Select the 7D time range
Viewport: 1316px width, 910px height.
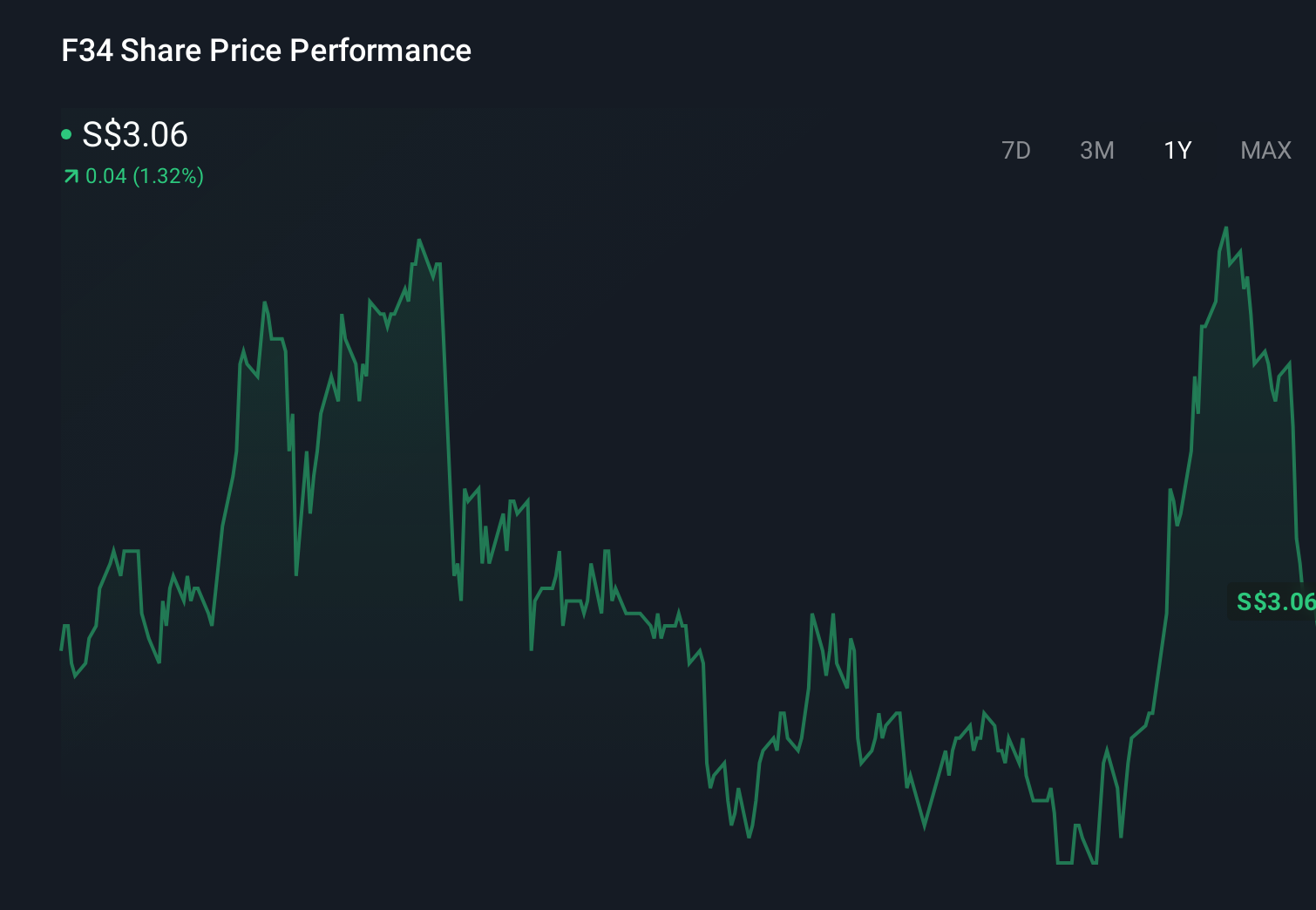pyautogui.click(x=1017, y=150)
